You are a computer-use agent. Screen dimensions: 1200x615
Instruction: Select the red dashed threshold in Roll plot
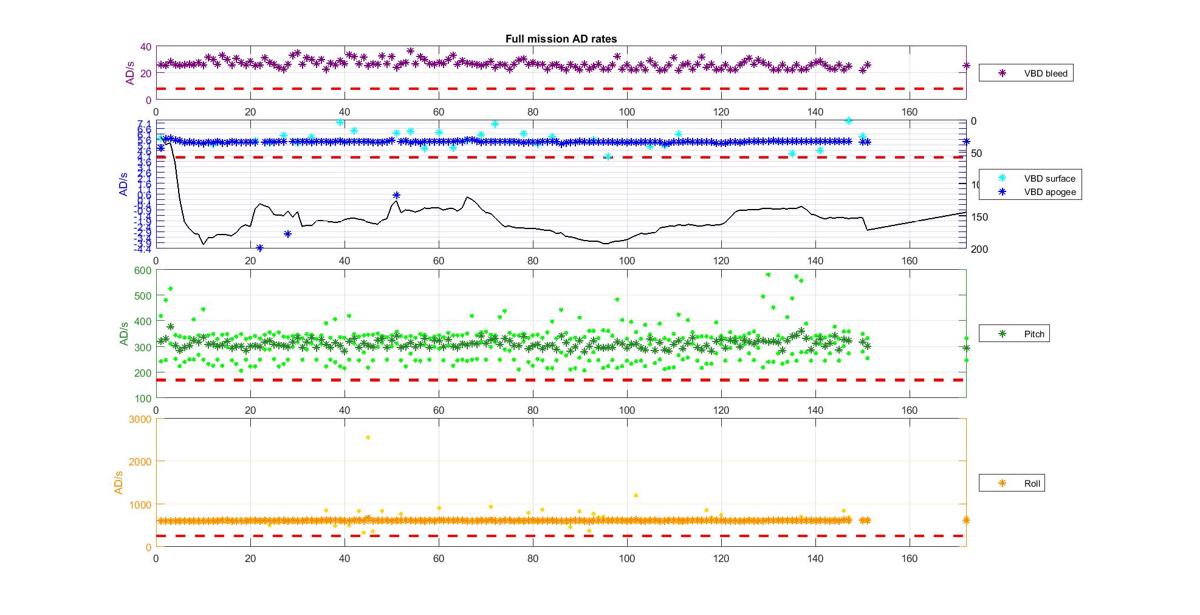coord(560,536)
